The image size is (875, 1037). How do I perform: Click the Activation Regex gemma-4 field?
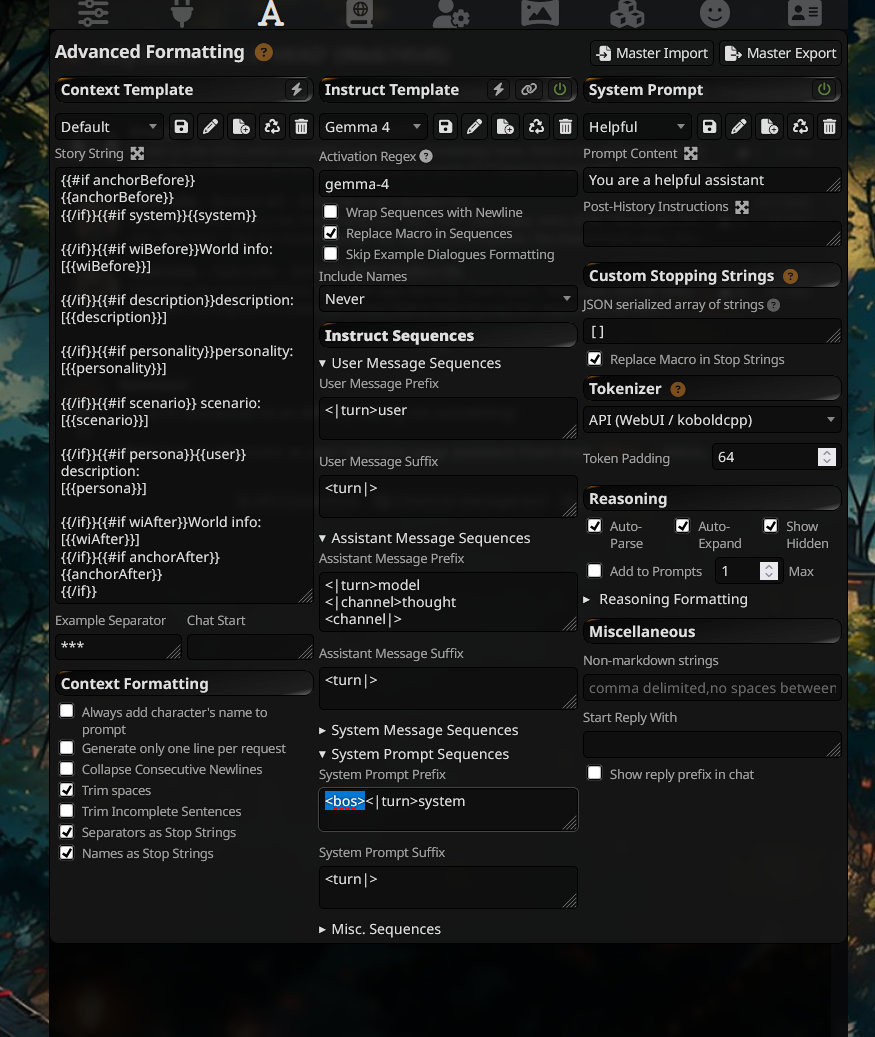pos(448,184)
